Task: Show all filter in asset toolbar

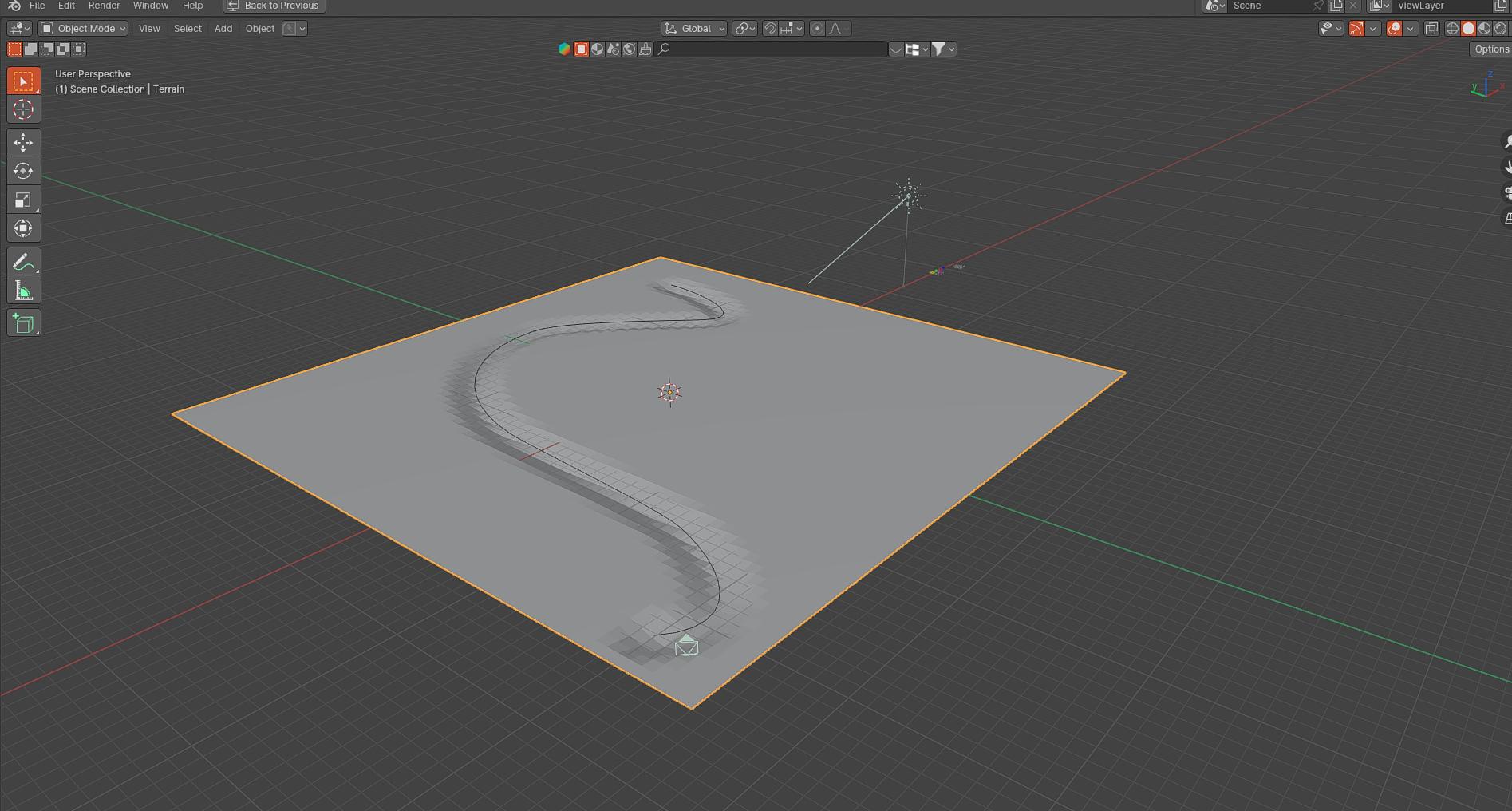Action: coord(565,49)
